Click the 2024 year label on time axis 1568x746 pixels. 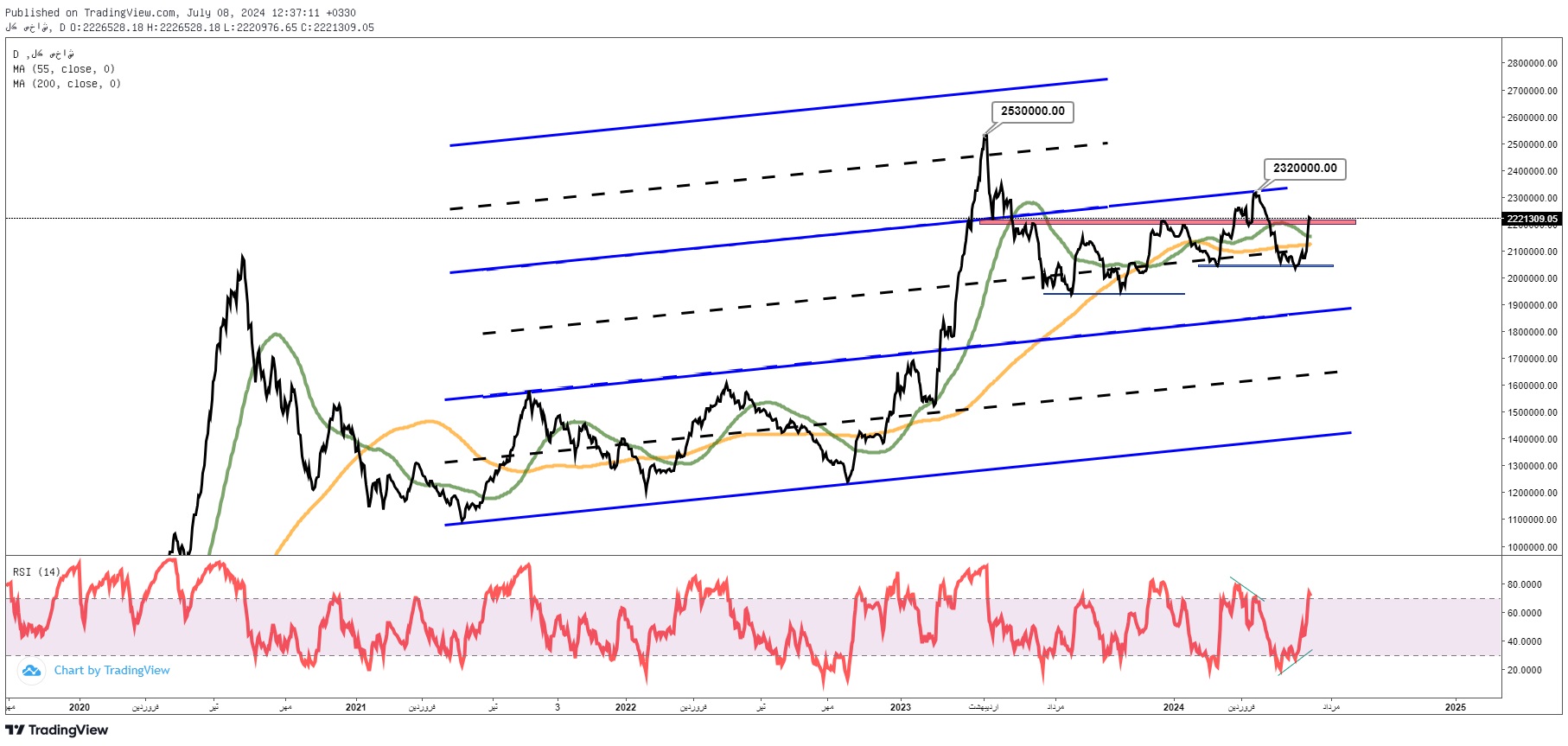[1174, 707]
